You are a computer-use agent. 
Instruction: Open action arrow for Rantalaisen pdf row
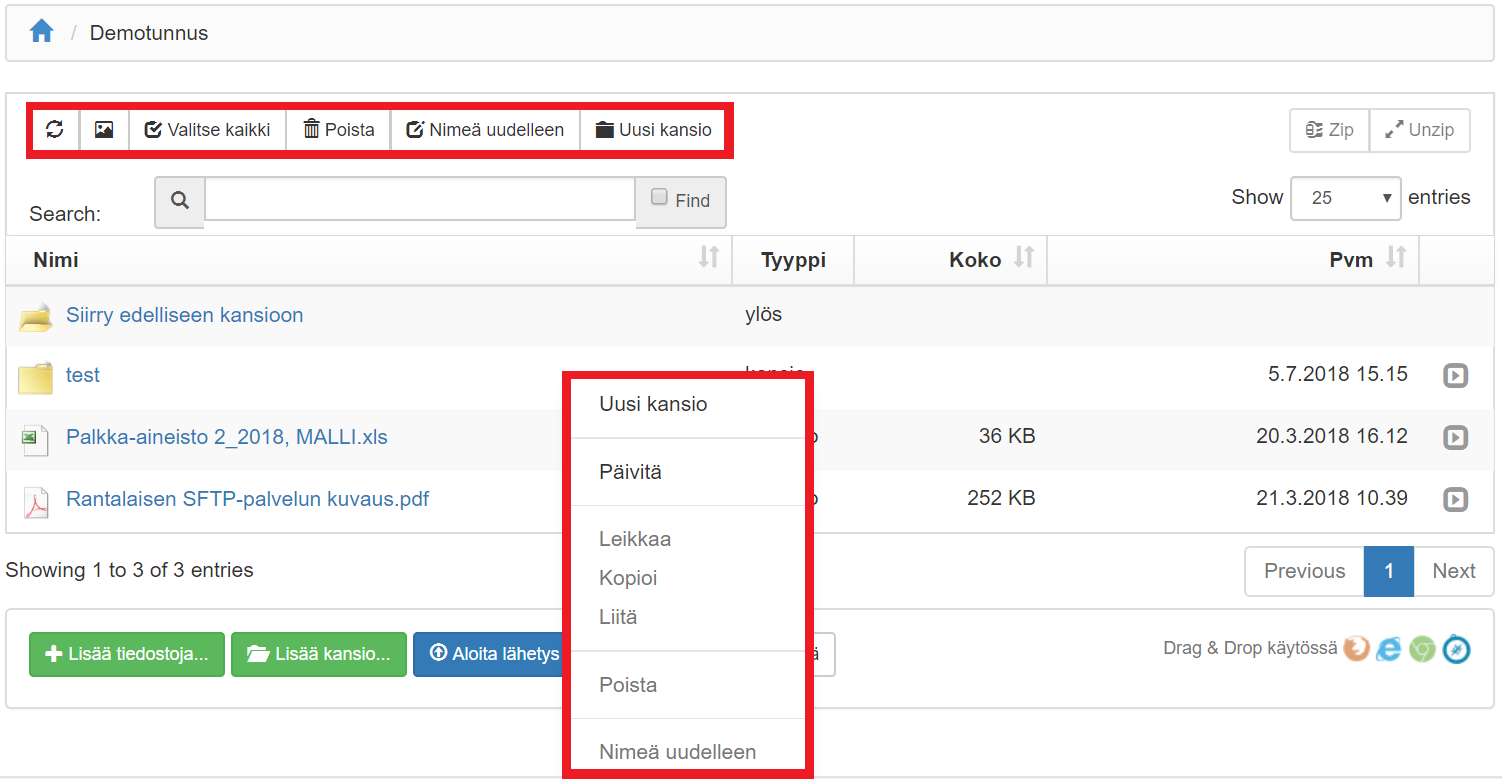(1455, 499)
